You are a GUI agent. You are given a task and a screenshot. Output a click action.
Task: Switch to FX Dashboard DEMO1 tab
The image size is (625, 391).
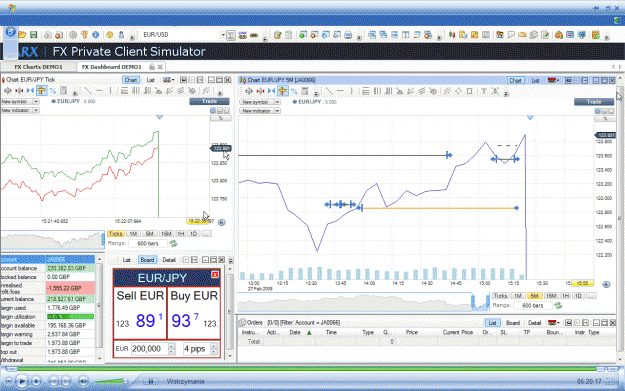click(x=112, y=67)
